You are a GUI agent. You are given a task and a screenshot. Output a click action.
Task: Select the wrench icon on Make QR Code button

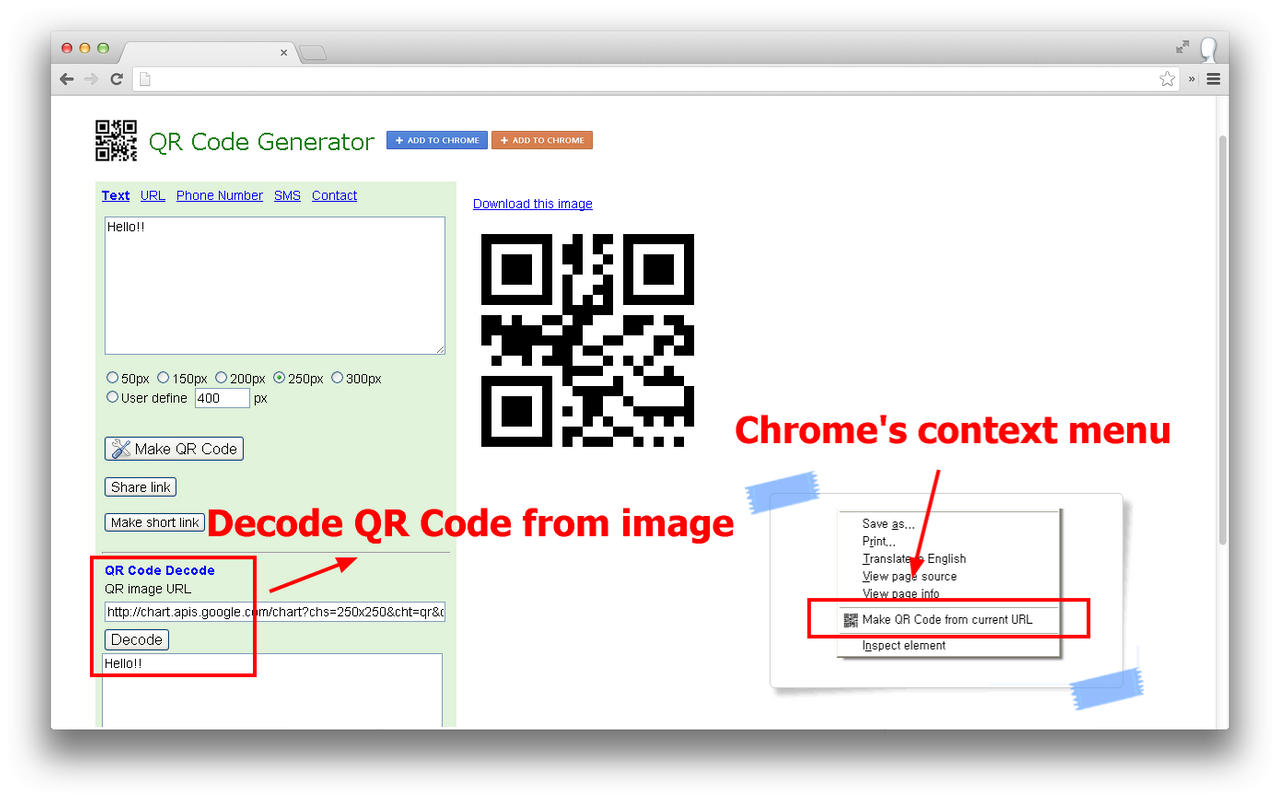tap(123, 448)
